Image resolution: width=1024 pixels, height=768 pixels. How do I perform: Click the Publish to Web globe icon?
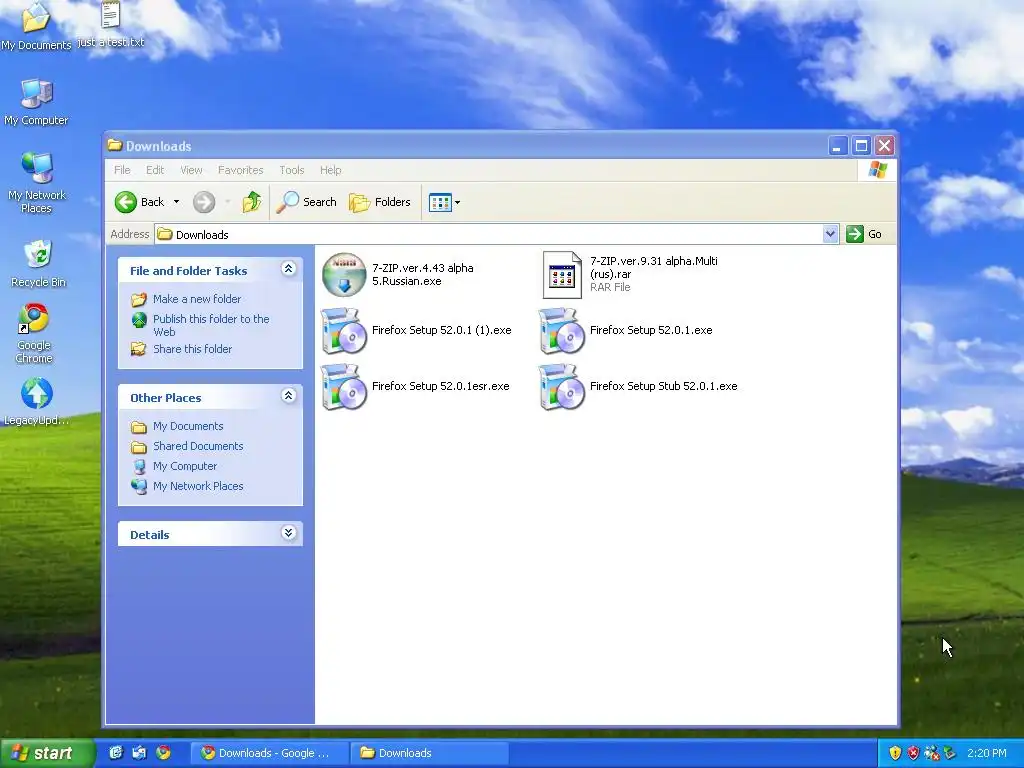click(x=139, y=319)
